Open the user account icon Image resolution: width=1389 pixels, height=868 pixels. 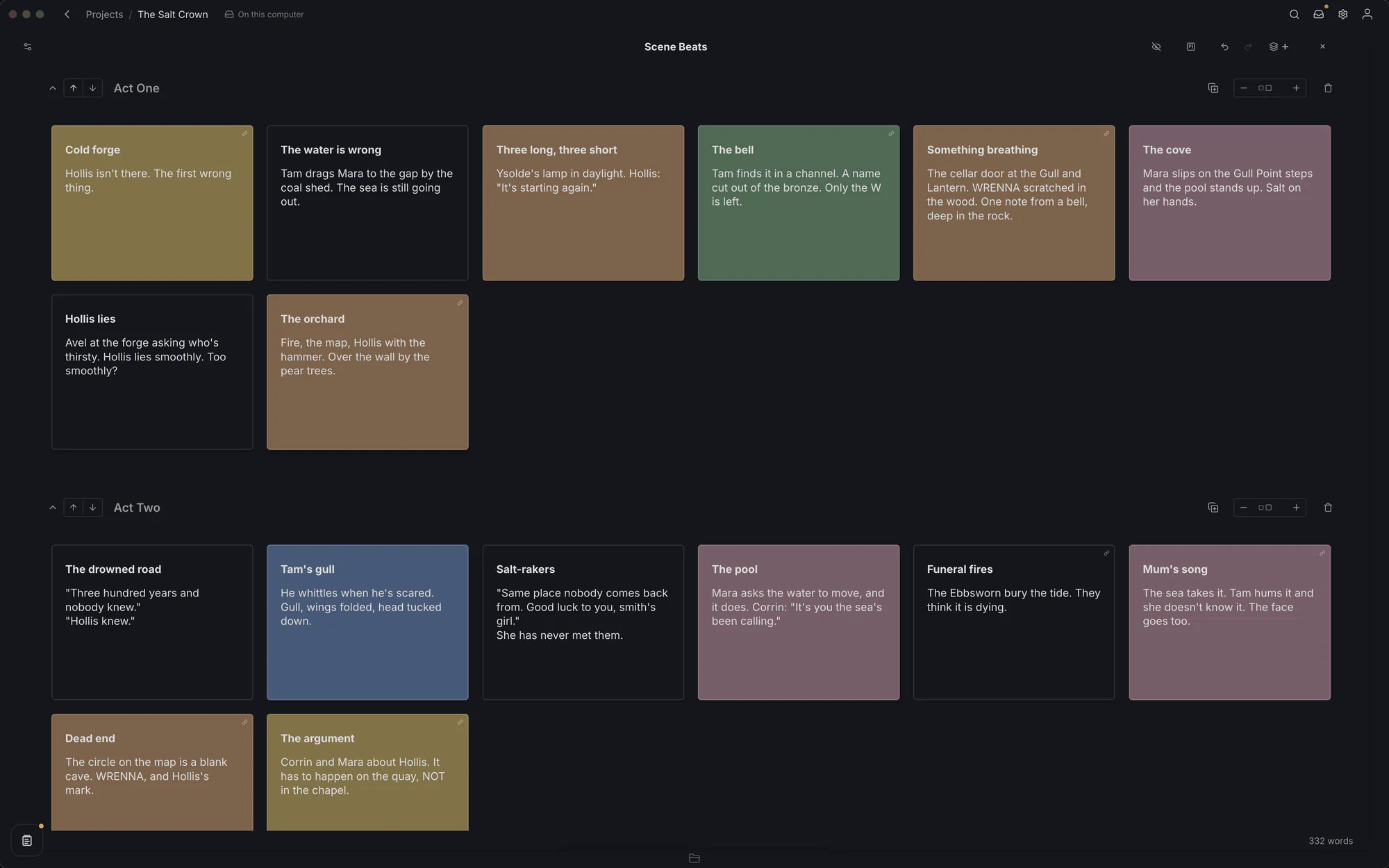coord(1367,14)
